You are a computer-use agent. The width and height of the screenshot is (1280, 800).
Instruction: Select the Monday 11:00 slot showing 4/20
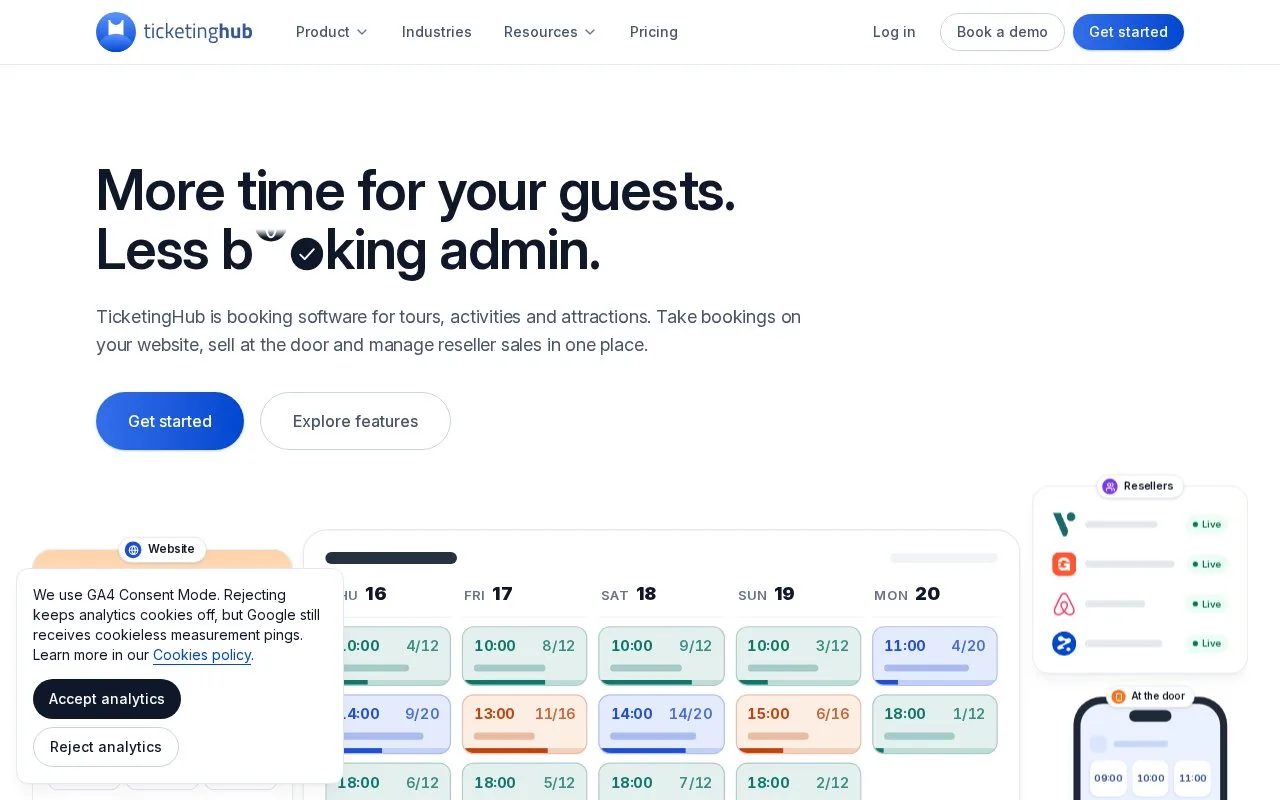[935, 656]
